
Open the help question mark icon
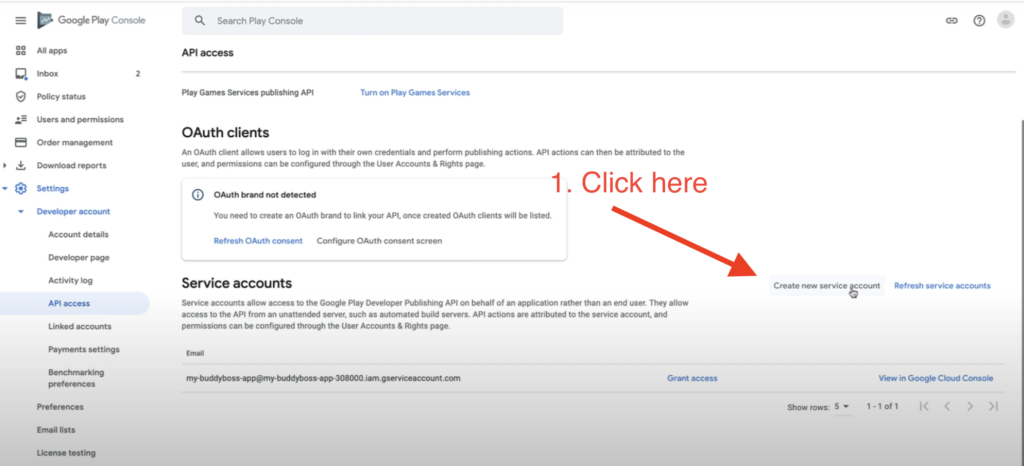tap(979, 20)
